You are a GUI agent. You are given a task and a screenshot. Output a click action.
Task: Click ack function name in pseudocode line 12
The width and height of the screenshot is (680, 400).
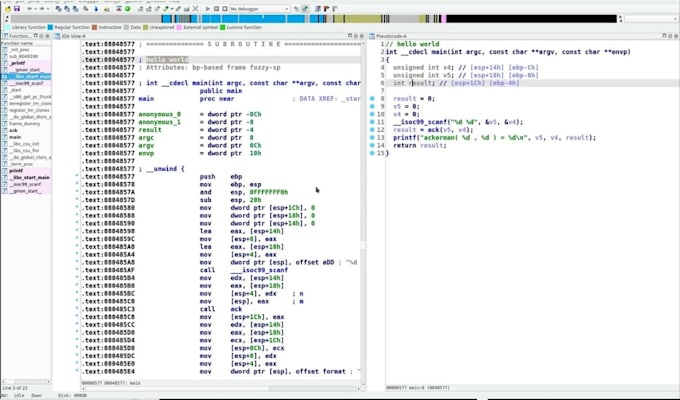click(435, 130)
